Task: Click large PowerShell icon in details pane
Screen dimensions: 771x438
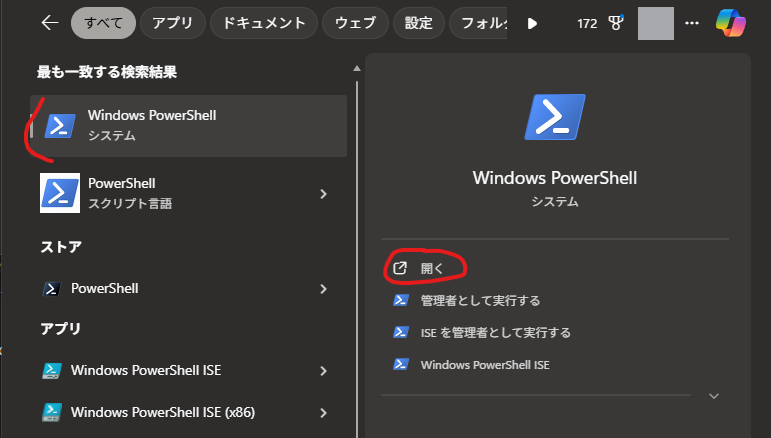Action: click(555, 117)
